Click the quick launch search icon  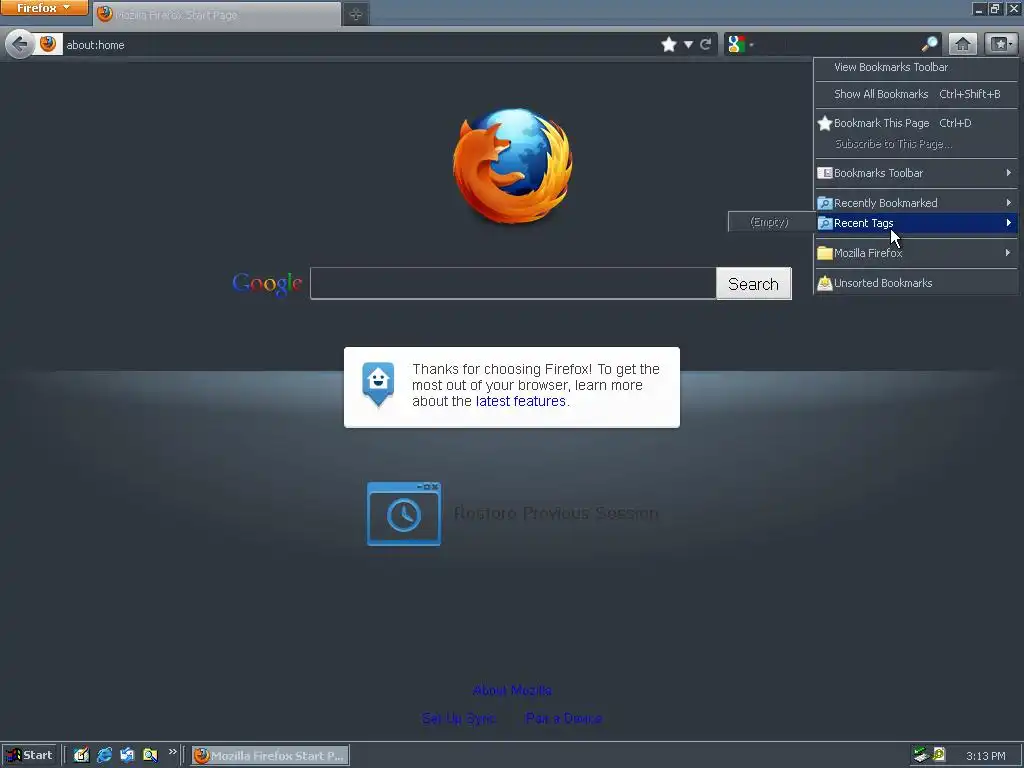click(x=150, y=756)
